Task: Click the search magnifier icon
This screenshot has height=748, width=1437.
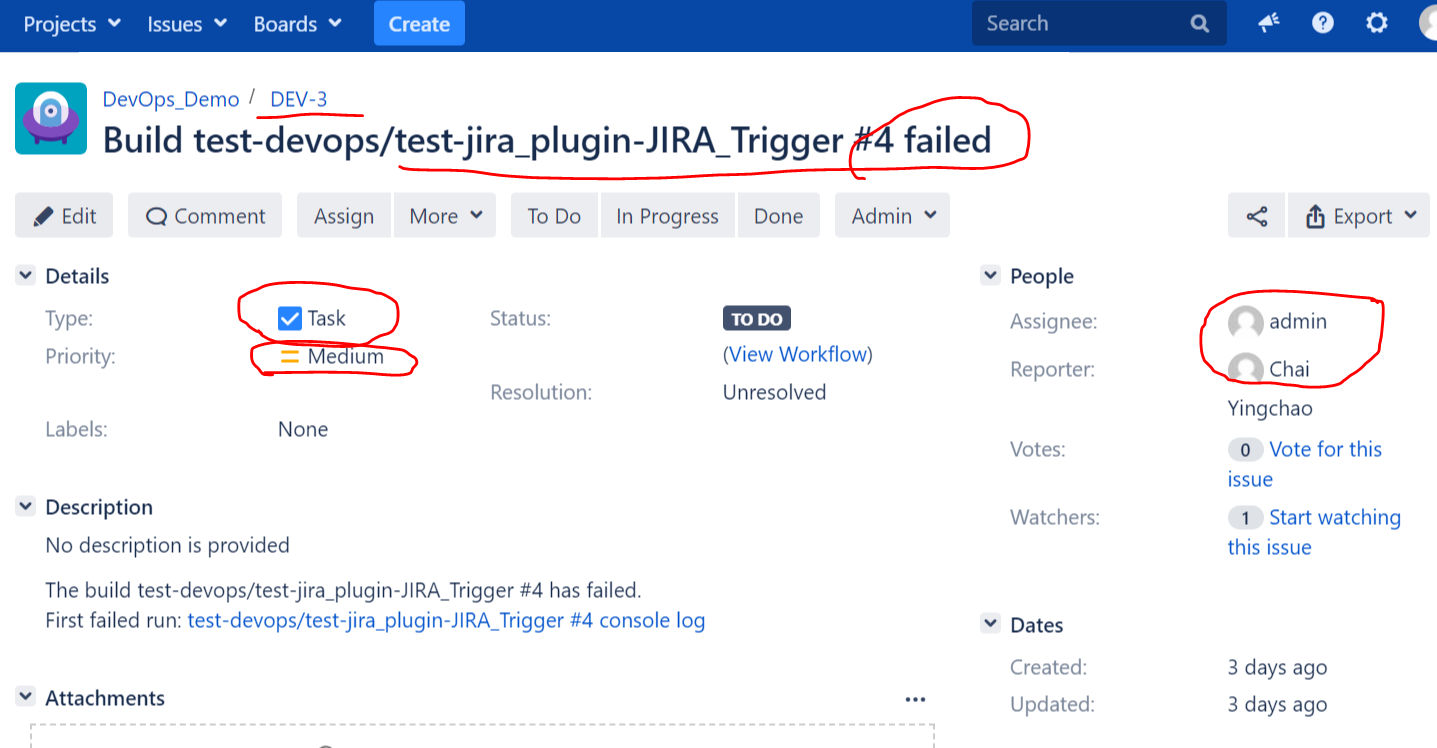Action: (1199, 22)
